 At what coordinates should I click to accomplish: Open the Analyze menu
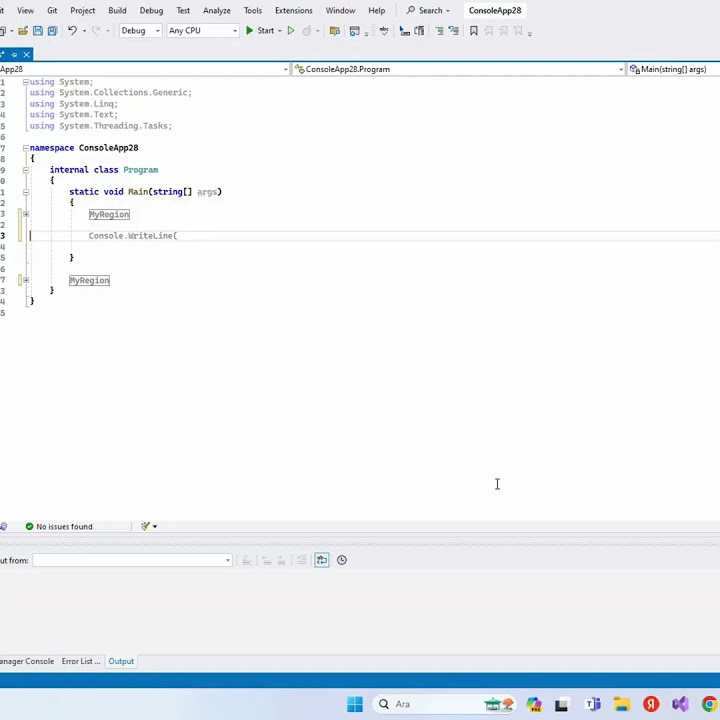[x=217, y=10]
